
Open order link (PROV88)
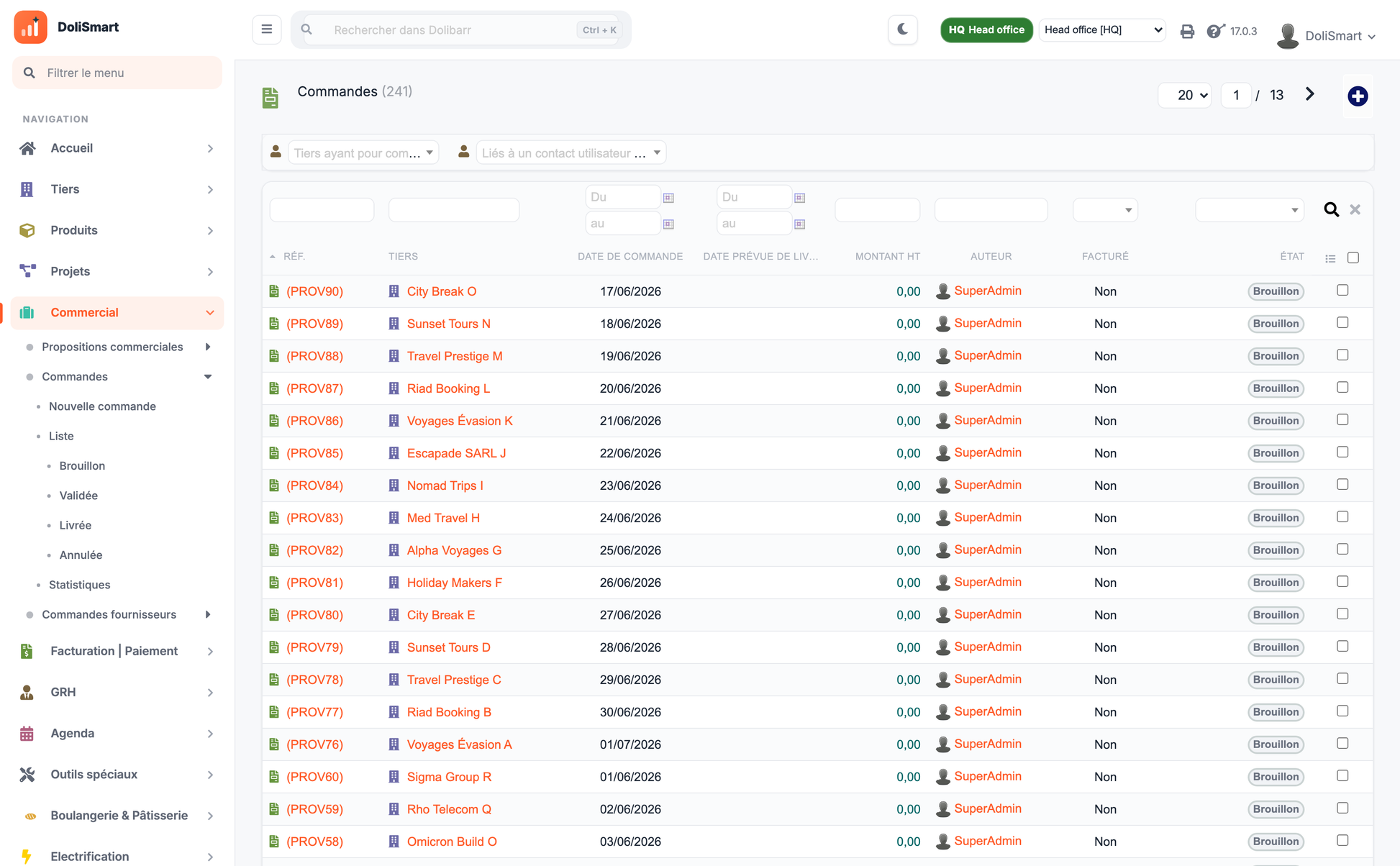[x=315, y=356]
